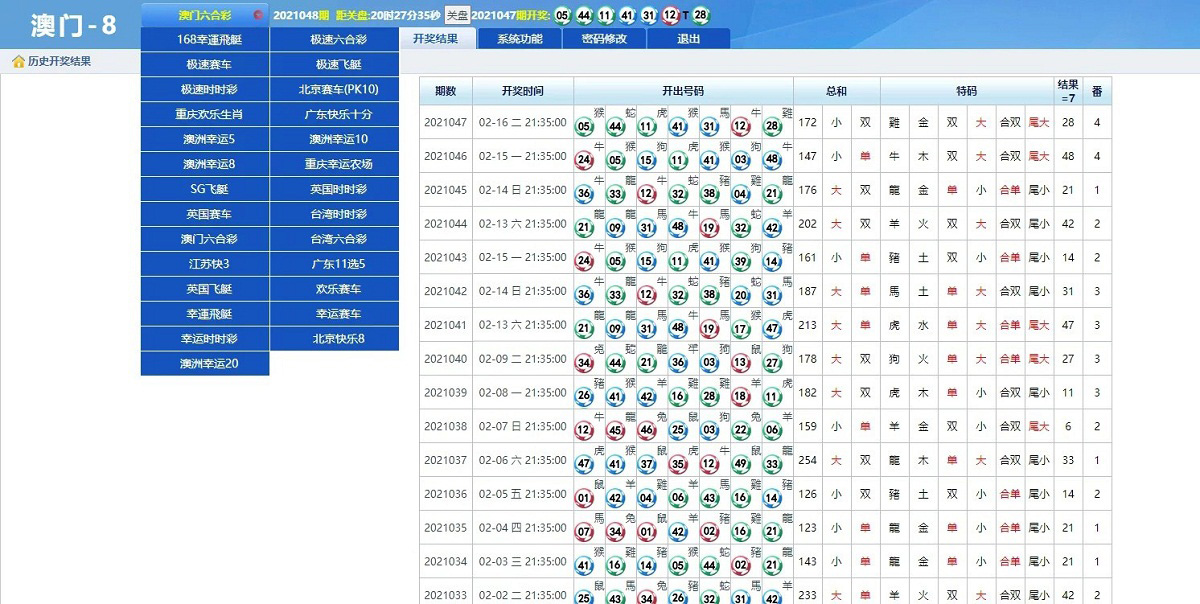Click red ball 12 in the top header

click(x=670, y=15)
